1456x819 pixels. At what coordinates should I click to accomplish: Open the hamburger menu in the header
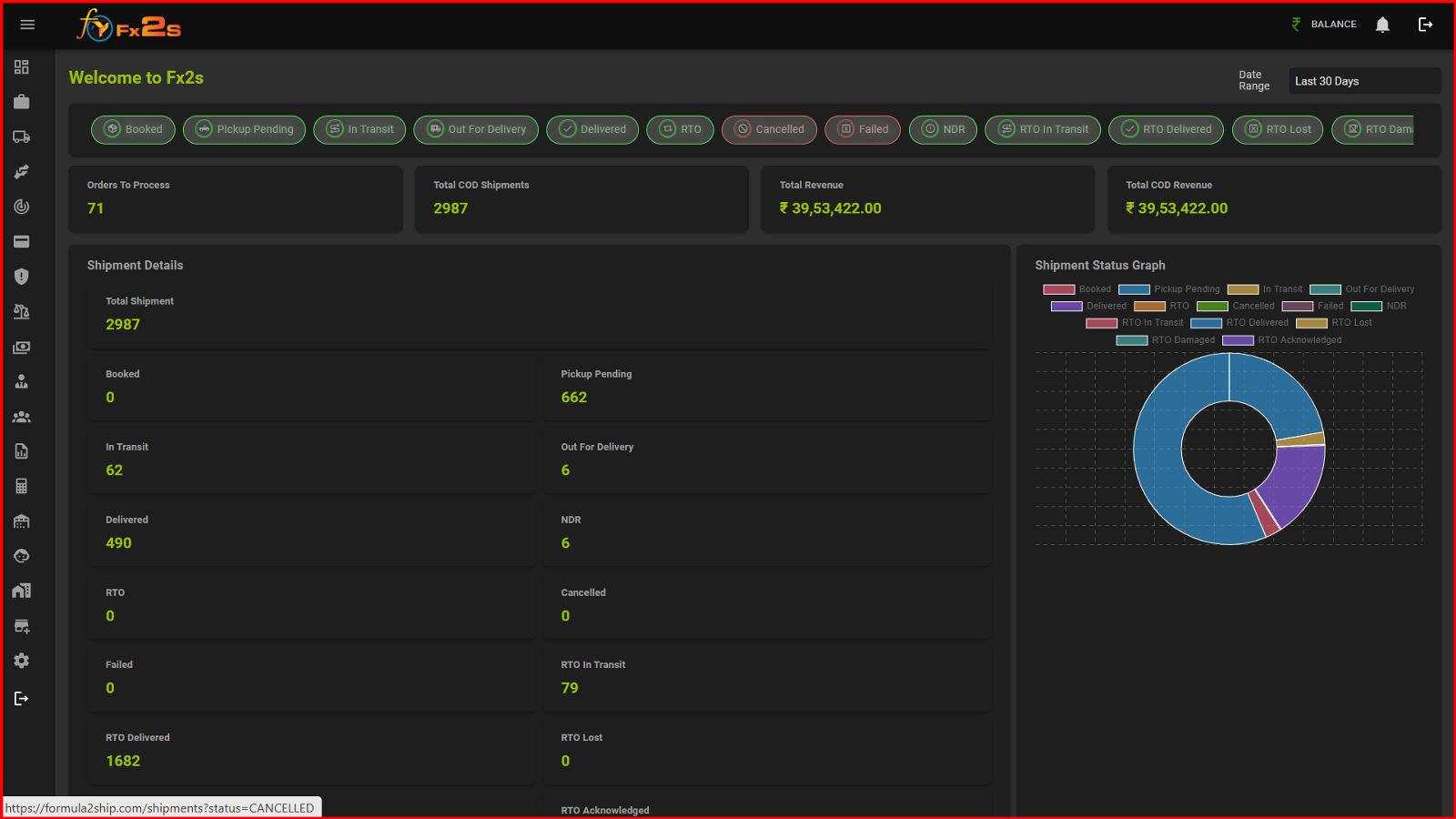pos(27,25)
